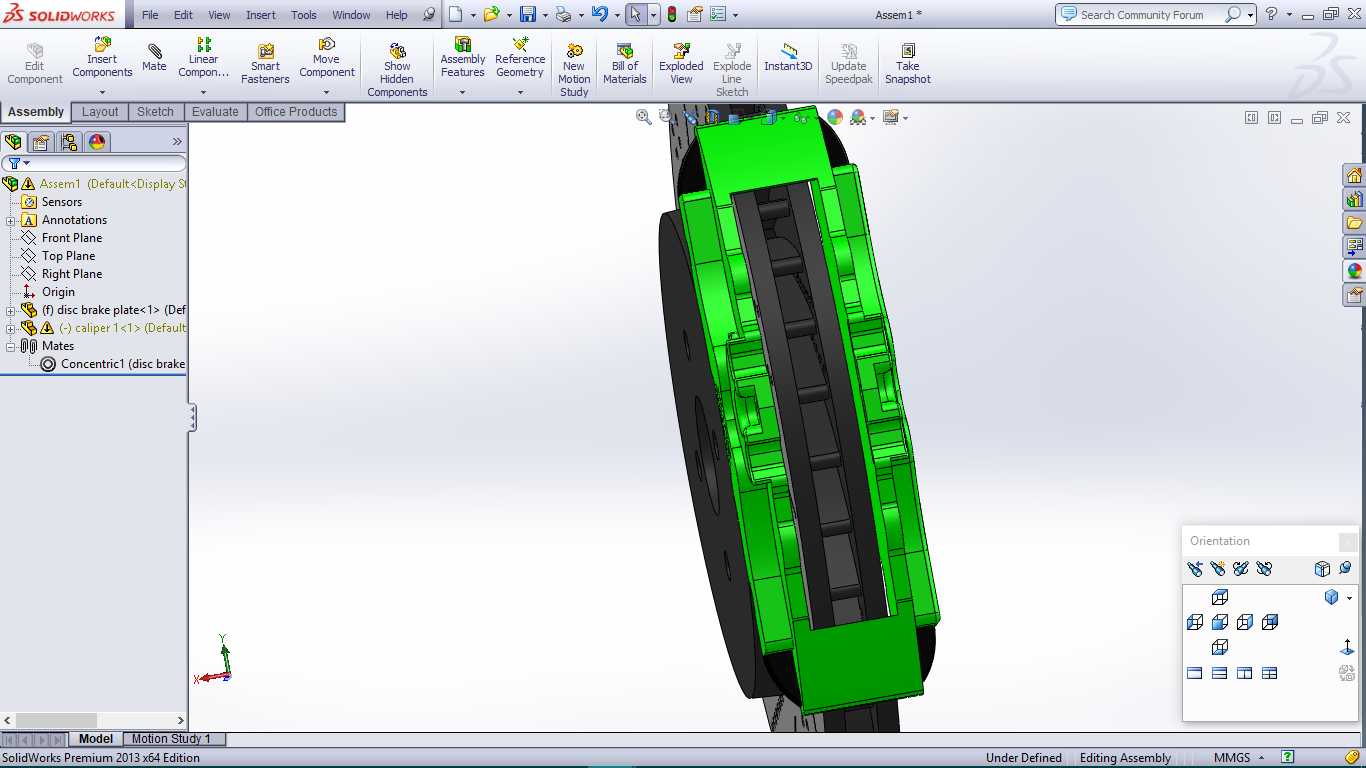Switch to the Evaluate tab
The image size is (1366, 768).
(x=215, y=112)
